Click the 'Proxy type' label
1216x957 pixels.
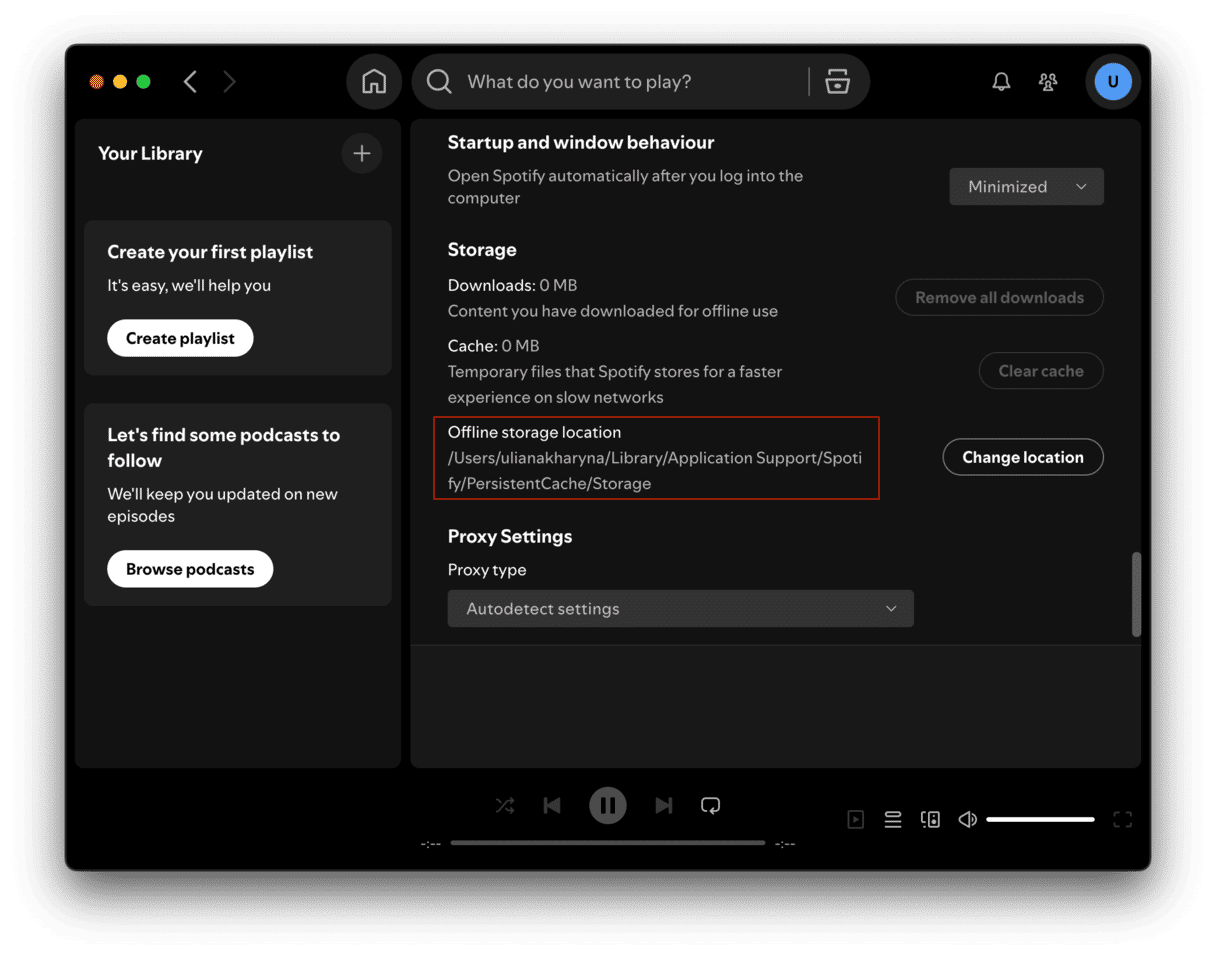coord(487,570)
